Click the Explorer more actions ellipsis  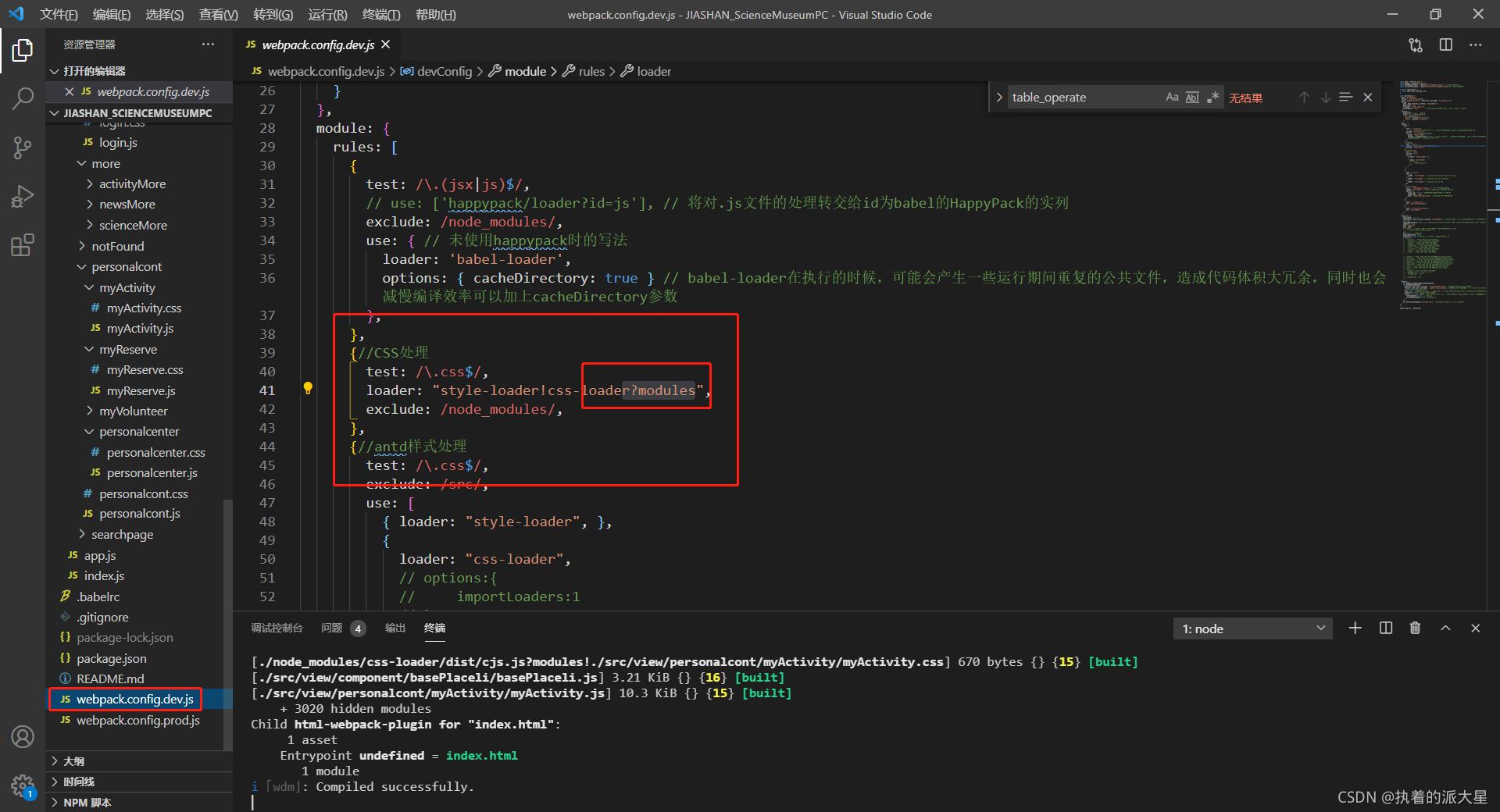[x=208, y=45]
